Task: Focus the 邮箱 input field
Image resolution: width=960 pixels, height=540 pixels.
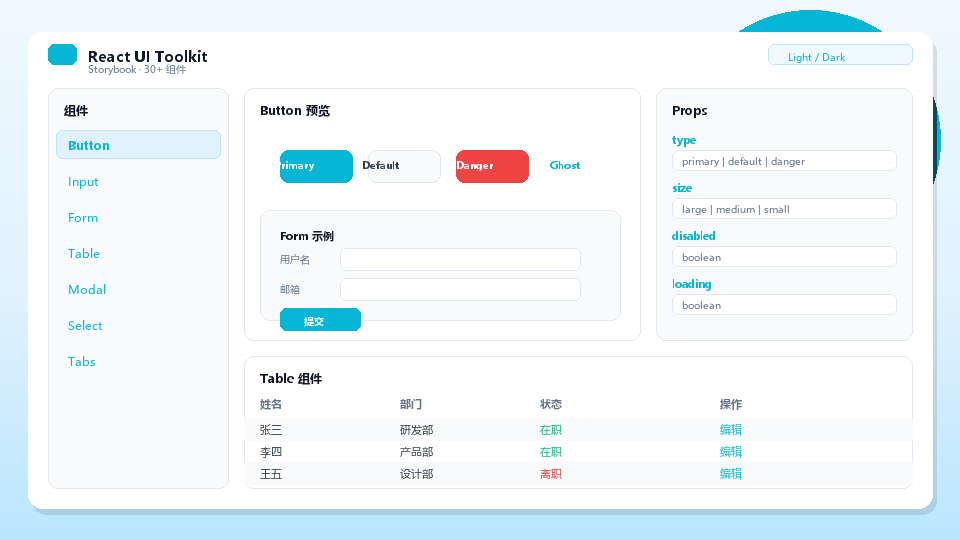Action: 460,290
